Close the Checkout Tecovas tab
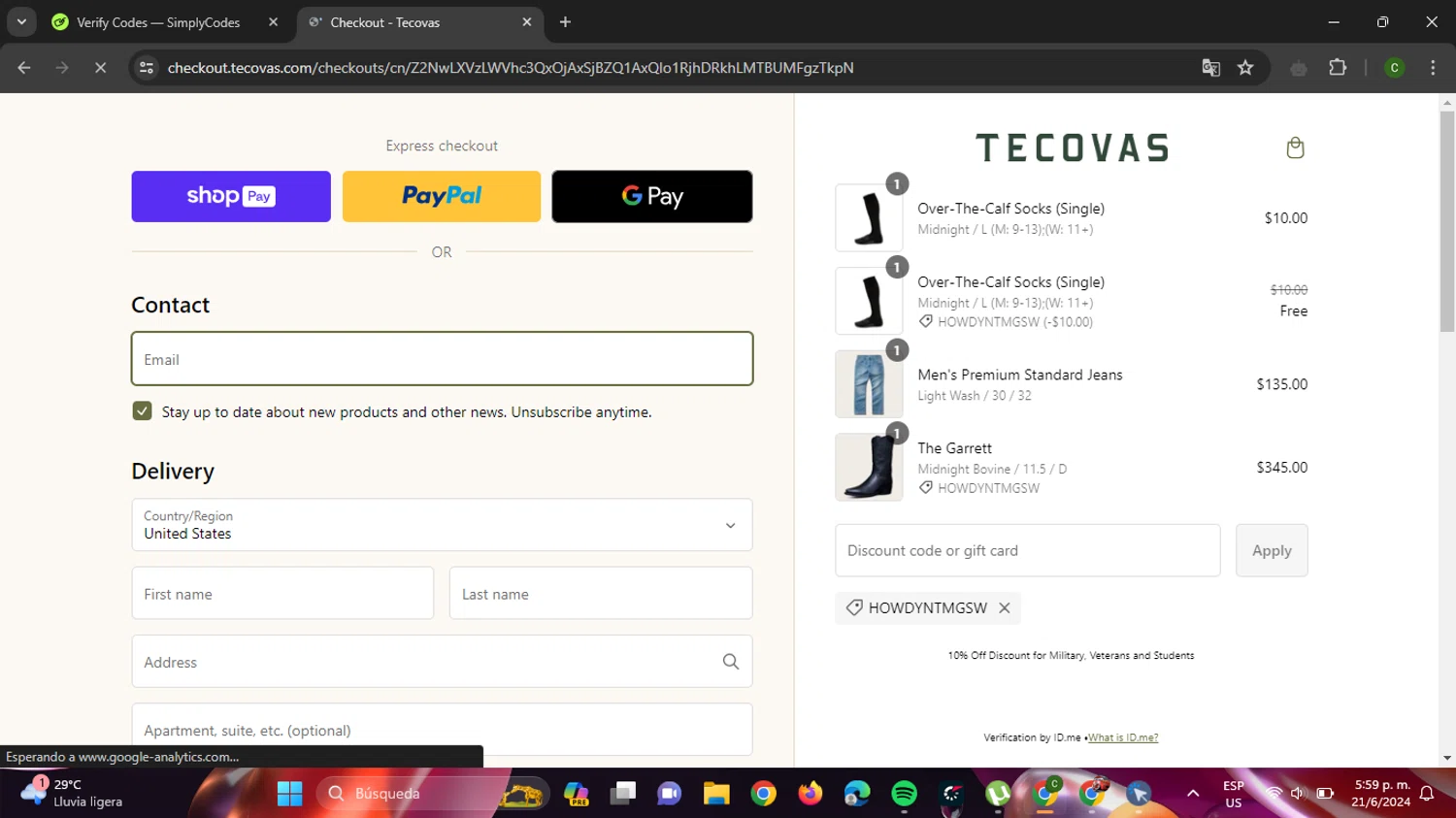 point(527,21)
